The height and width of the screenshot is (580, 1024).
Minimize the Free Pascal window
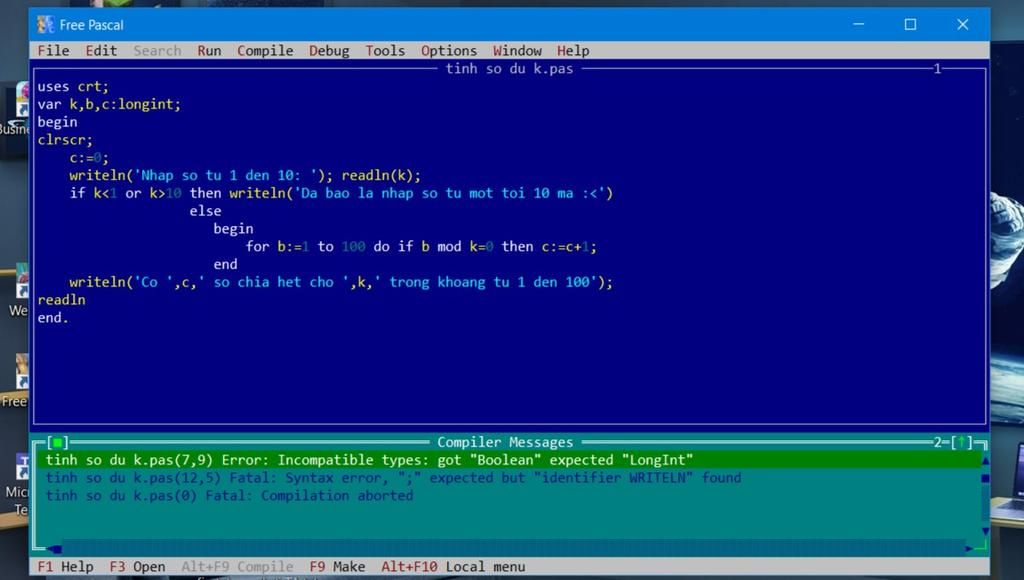859,25
